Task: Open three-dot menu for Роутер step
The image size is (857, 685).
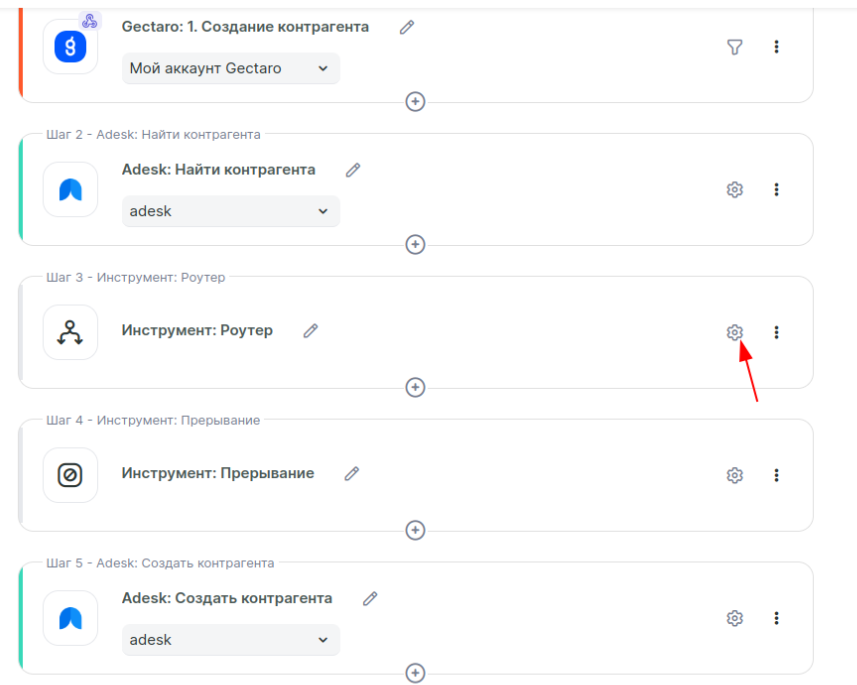Action: point(777,332)
